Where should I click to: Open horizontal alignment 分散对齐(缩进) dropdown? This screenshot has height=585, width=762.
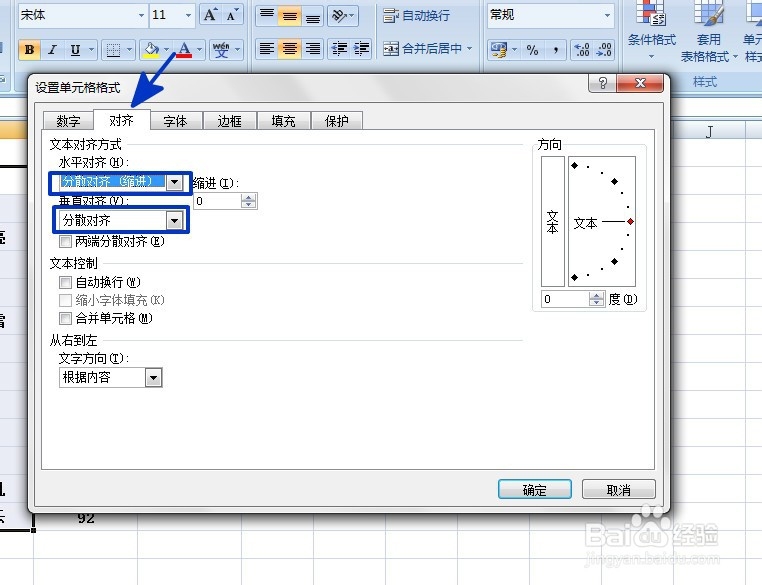[174, 182]
